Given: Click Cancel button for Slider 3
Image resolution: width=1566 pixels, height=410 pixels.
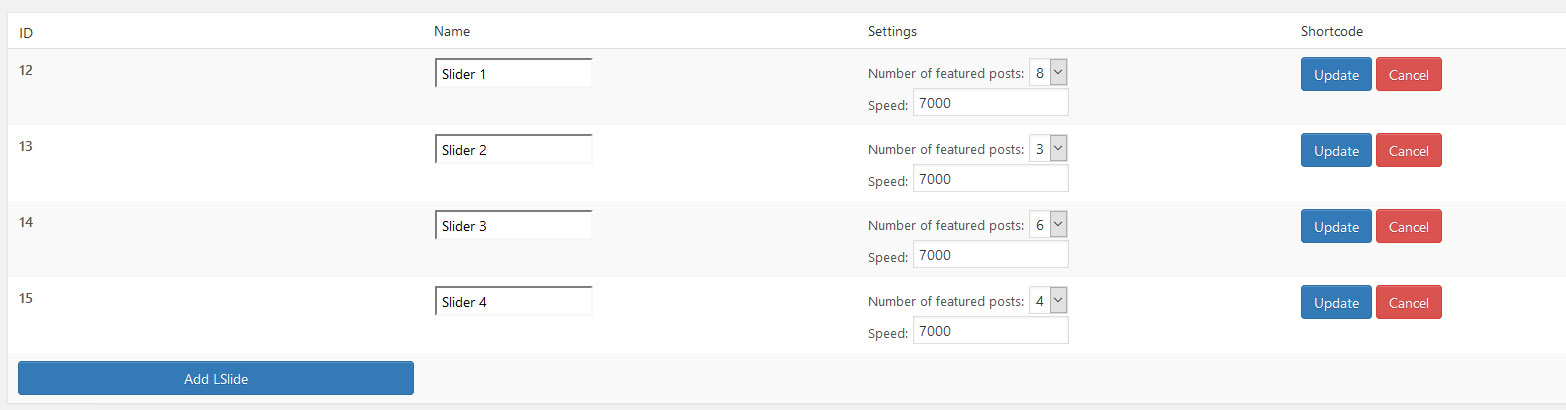Looking at the screenshot, I should [1408, 226].
